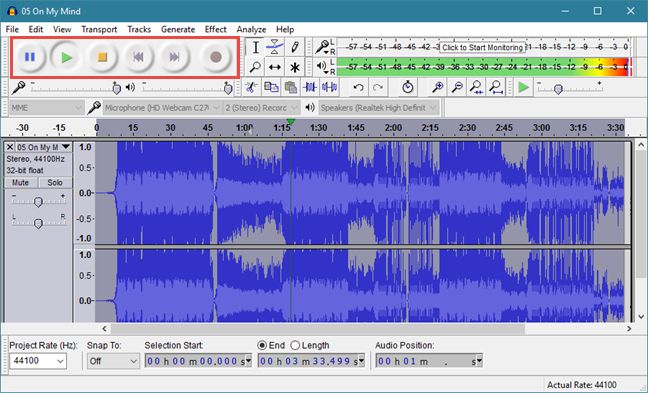Image resolution: width=648 pixels, height=393 pixels.
Task: Click the Cut scissors icon
Action: [250, 87]
